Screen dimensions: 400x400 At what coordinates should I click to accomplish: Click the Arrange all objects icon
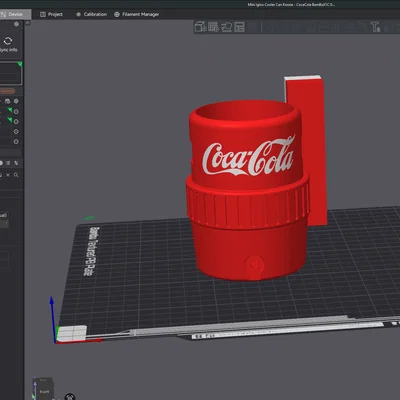[239, 27]
